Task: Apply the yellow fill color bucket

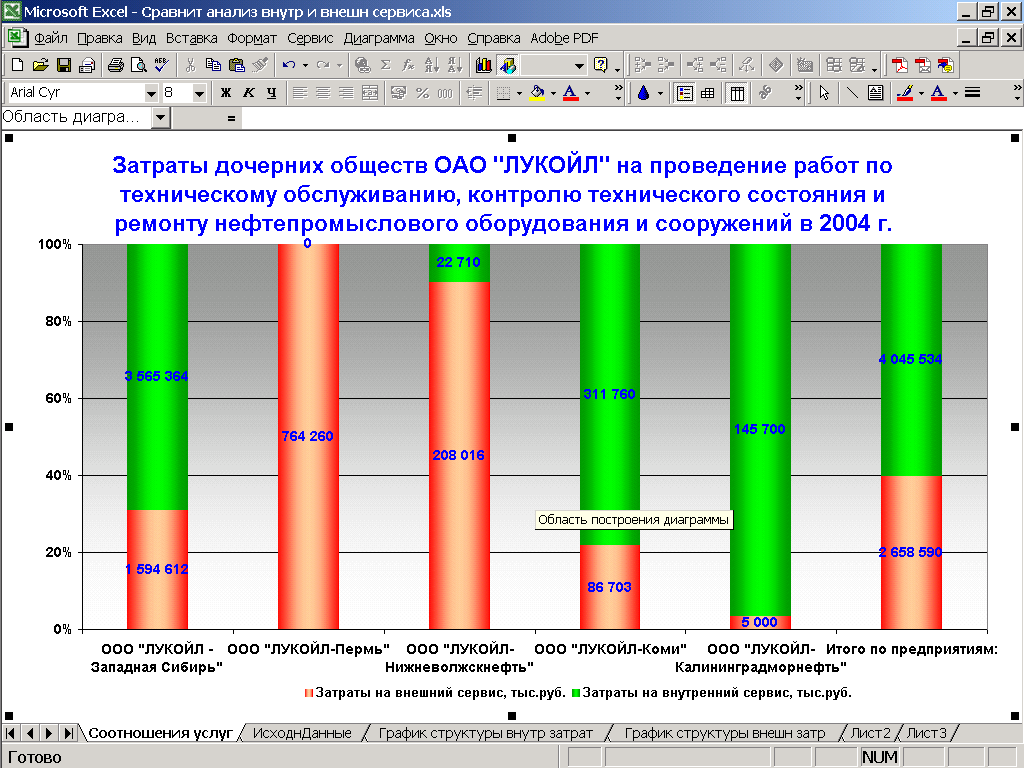Action: pos(537,93)
